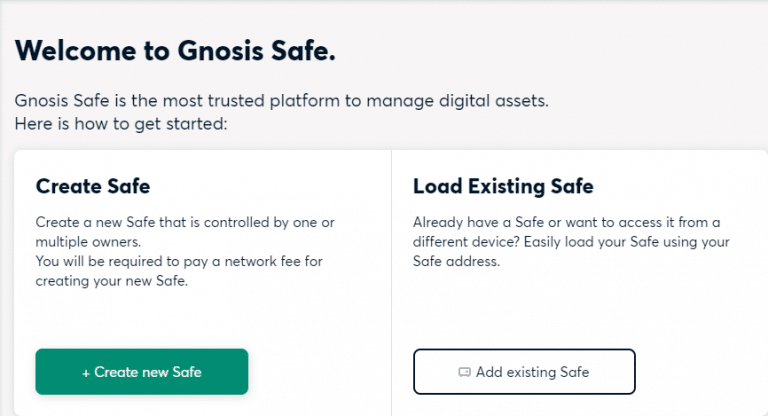This screenshot has height=416, width=768.
Task: Click the Load Existing Safe card heading
Action: point(503,186)
